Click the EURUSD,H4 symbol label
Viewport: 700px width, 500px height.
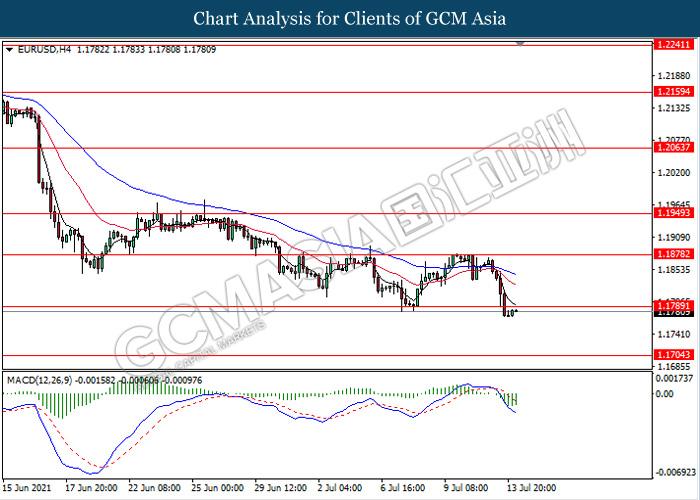[x=37, y=48]
